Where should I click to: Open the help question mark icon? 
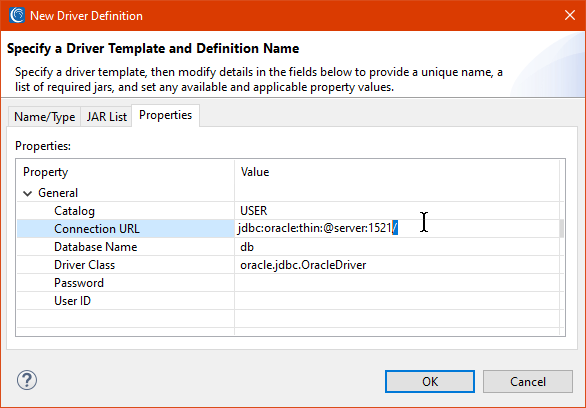[27, 381]
